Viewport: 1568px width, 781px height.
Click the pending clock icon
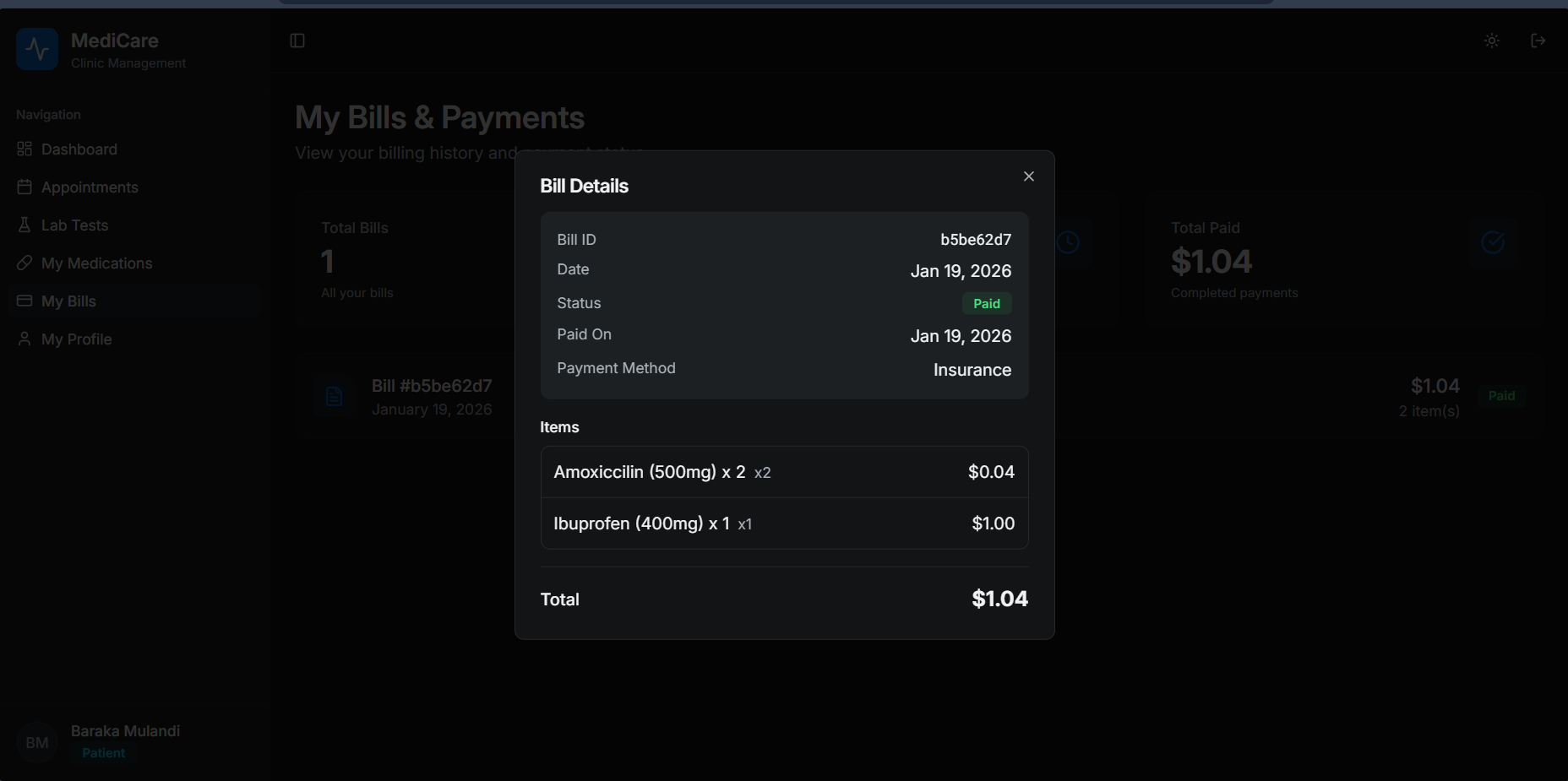pos(1069,243)
